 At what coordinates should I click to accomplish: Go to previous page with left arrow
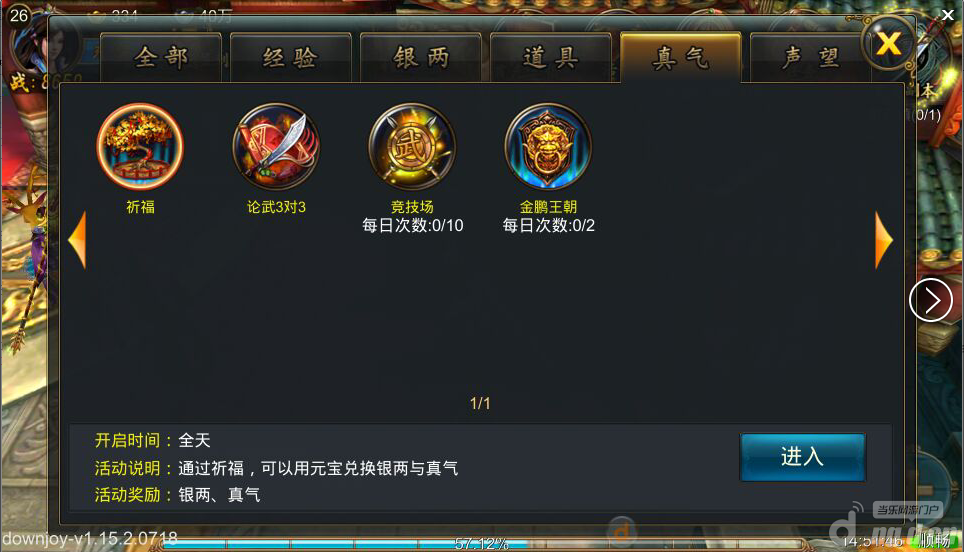click(x=77, y=240)
